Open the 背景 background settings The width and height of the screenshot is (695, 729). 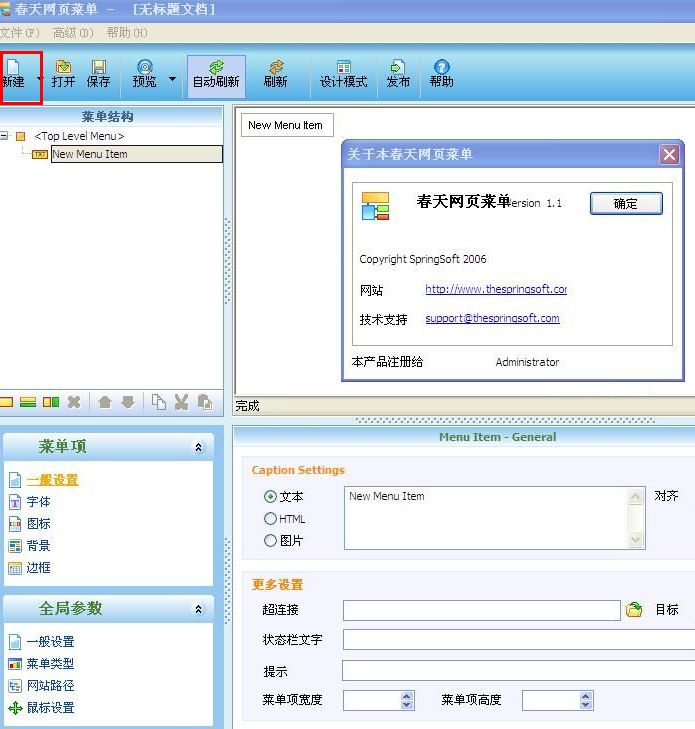click(x=38, y=546)
